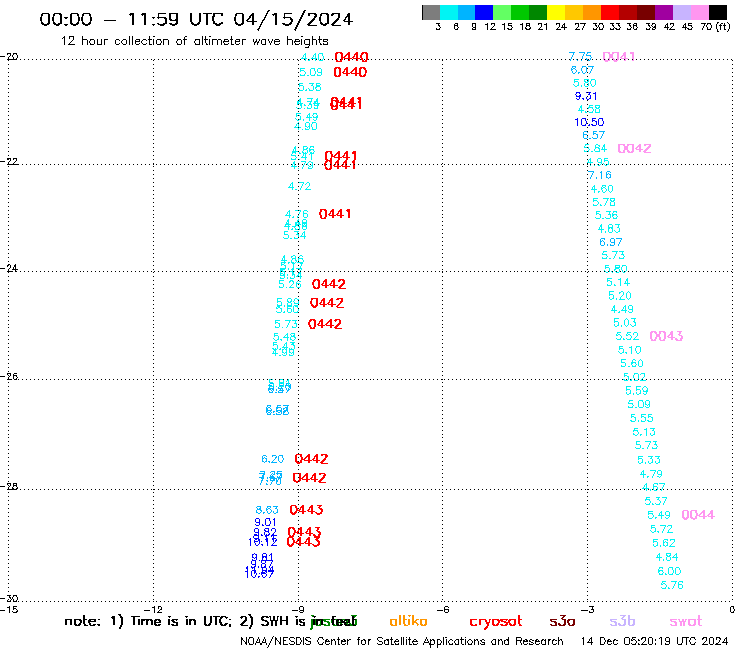Click wave height value '5.34'
This screenshot has height=650, width=740.
click(x=294, y=235)
